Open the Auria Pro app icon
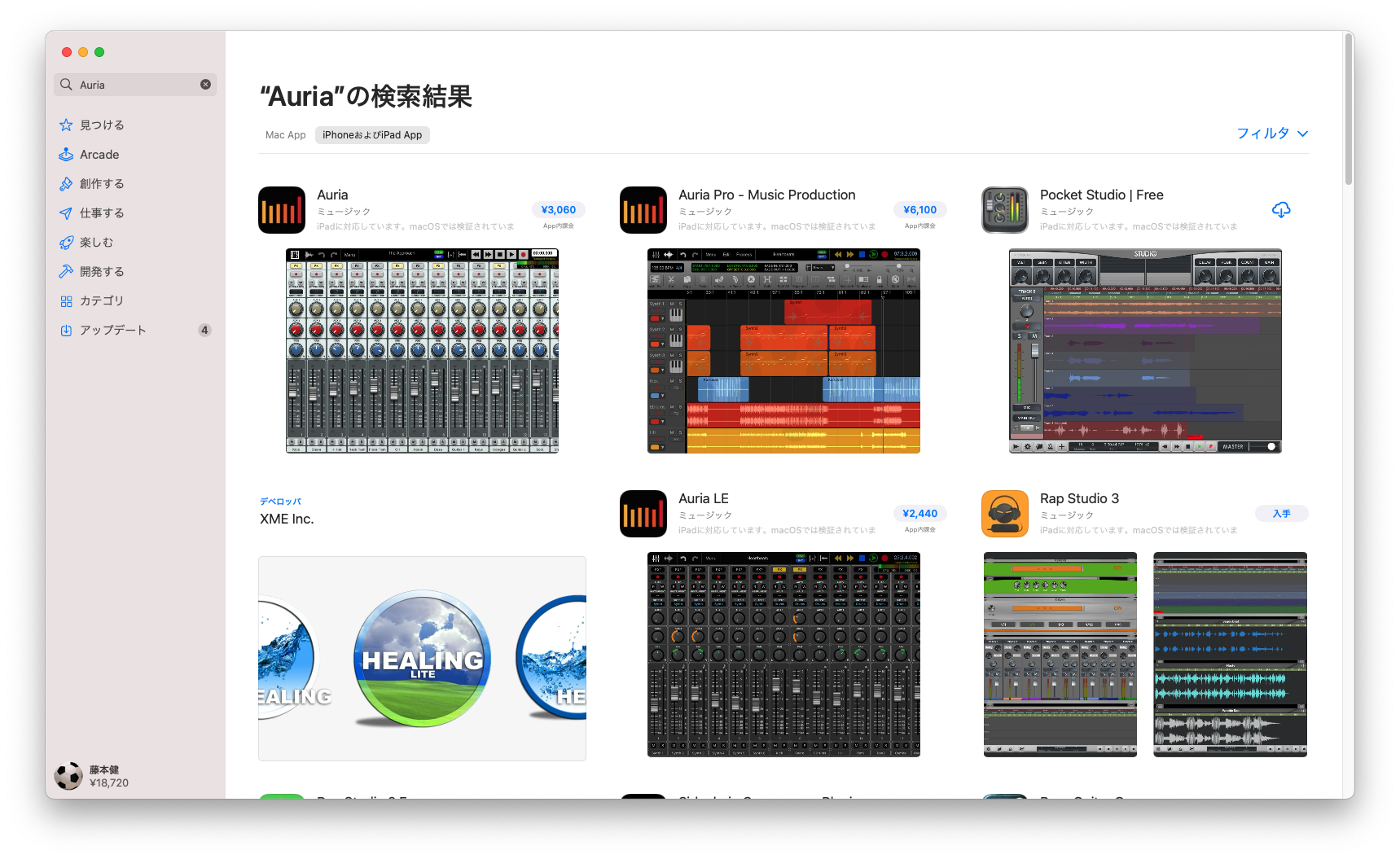The height and width of the screenshot is (859, 1400). coord(643,210)
